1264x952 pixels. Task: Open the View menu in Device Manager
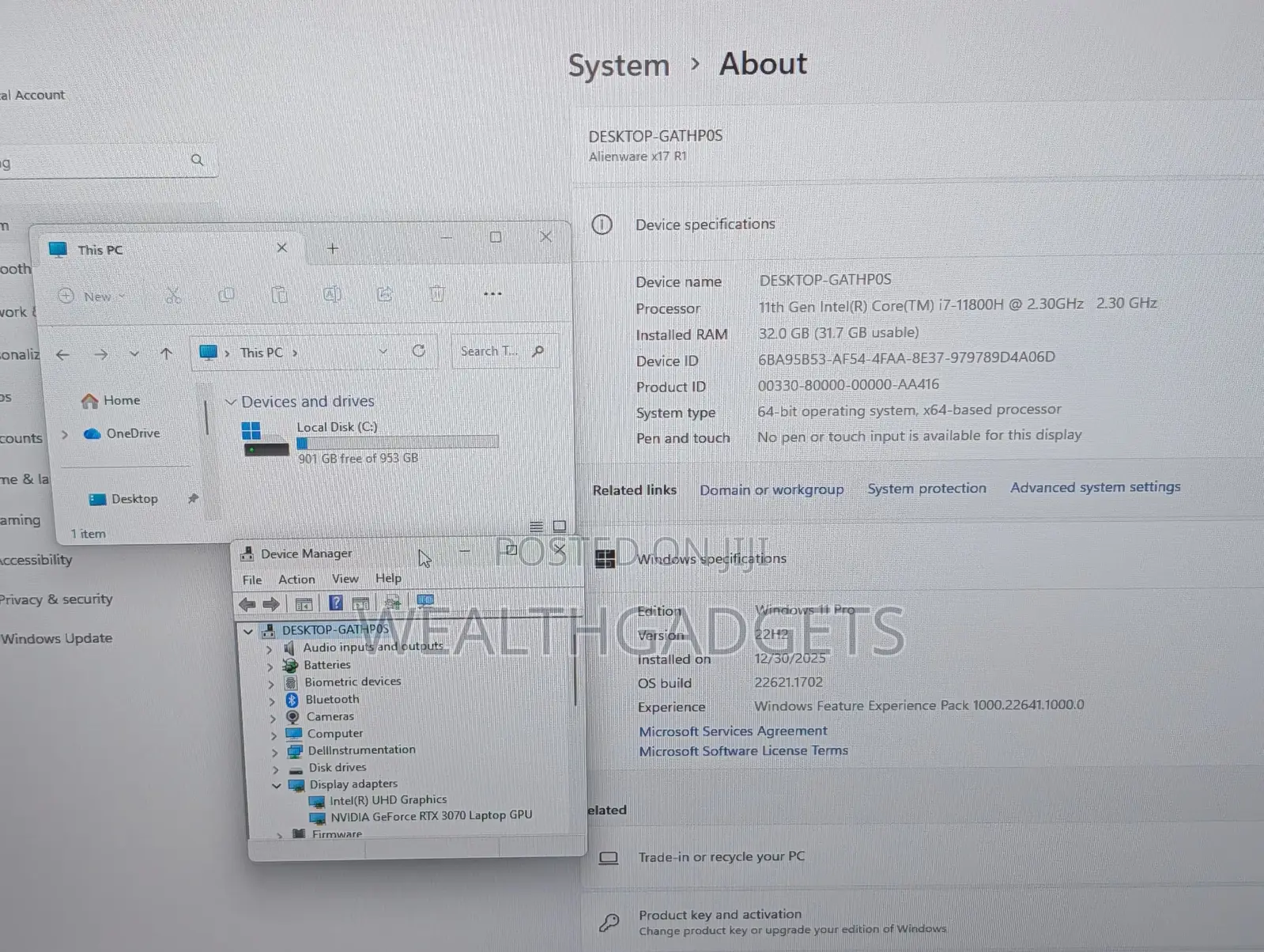[x=345, y=579]
